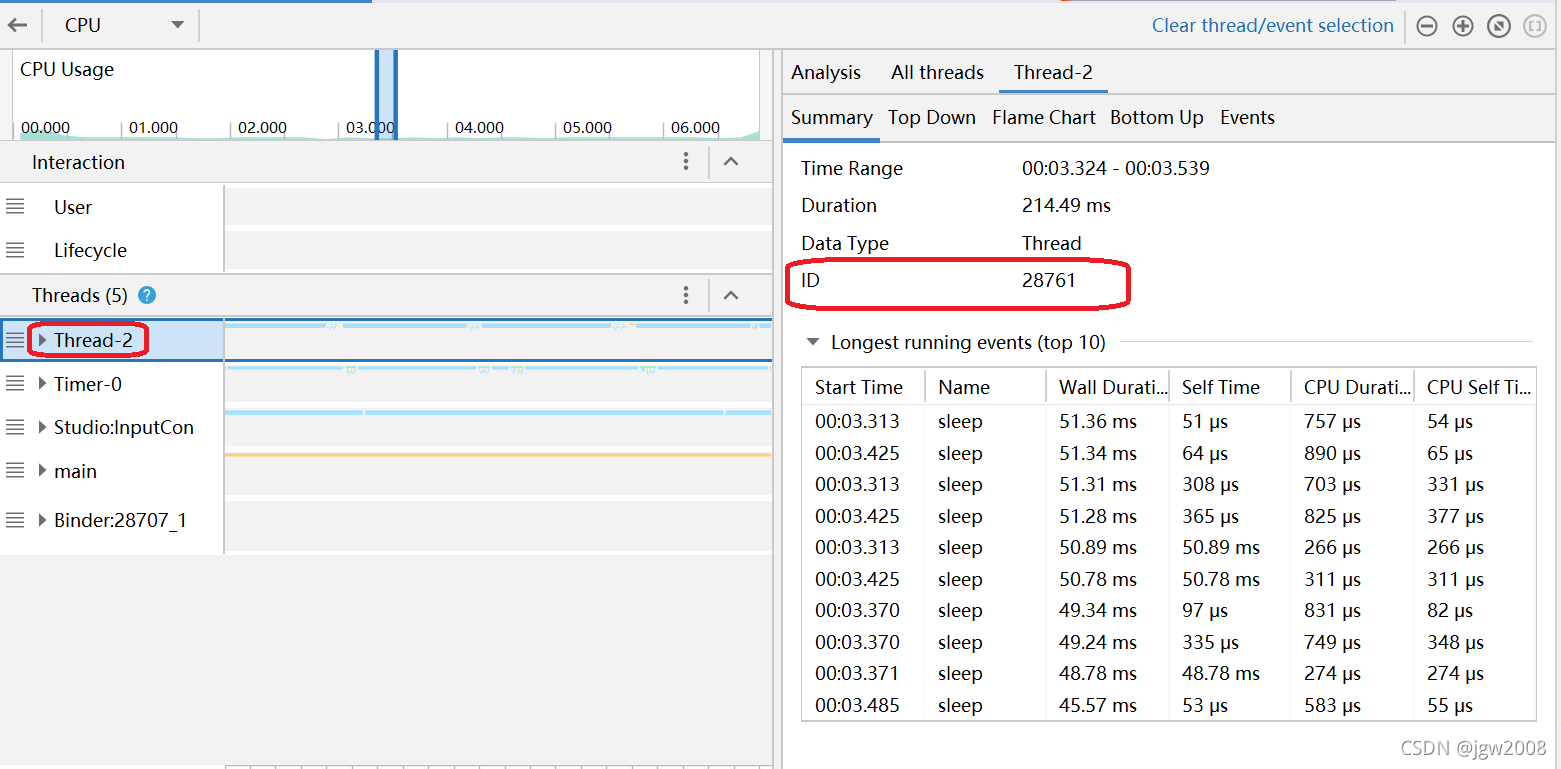The image size is (1561, 769).
Task: Grab the Studio:InputCon row drag handle
Action: 15,427
